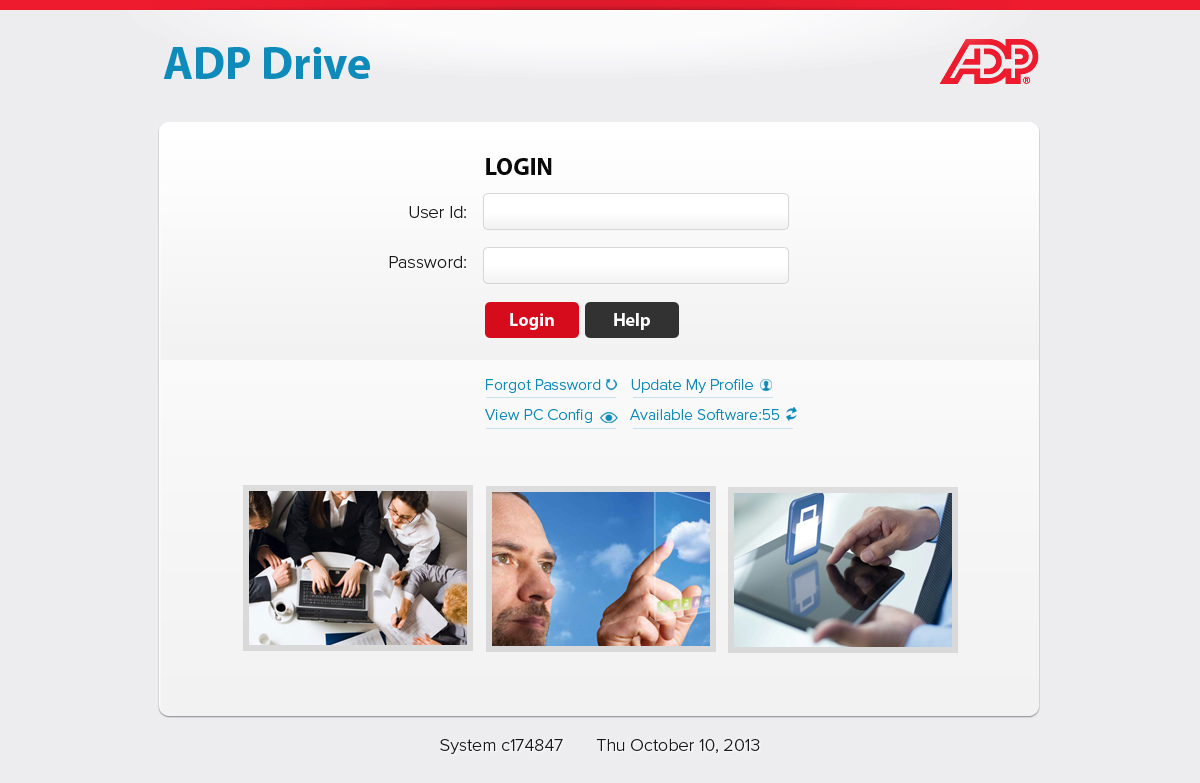Click the sync arrows icon beside Available Software
Screen dimensions: 1200x783
pos(791,414)
